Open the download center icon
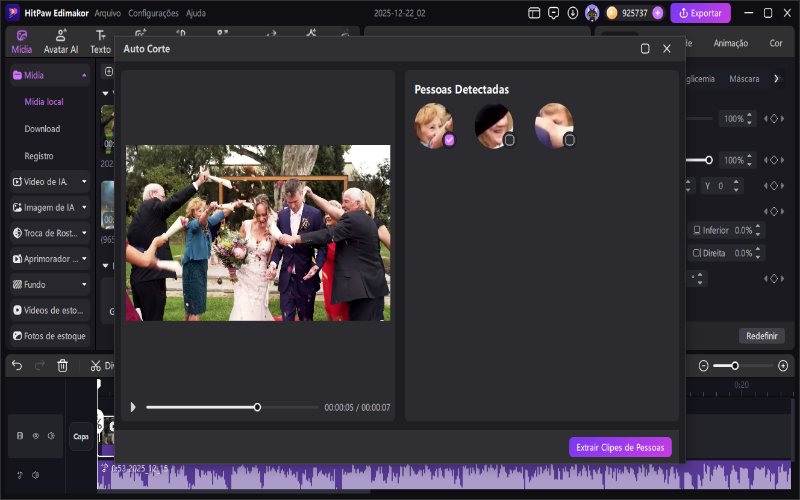 click(x=572, y=13)
